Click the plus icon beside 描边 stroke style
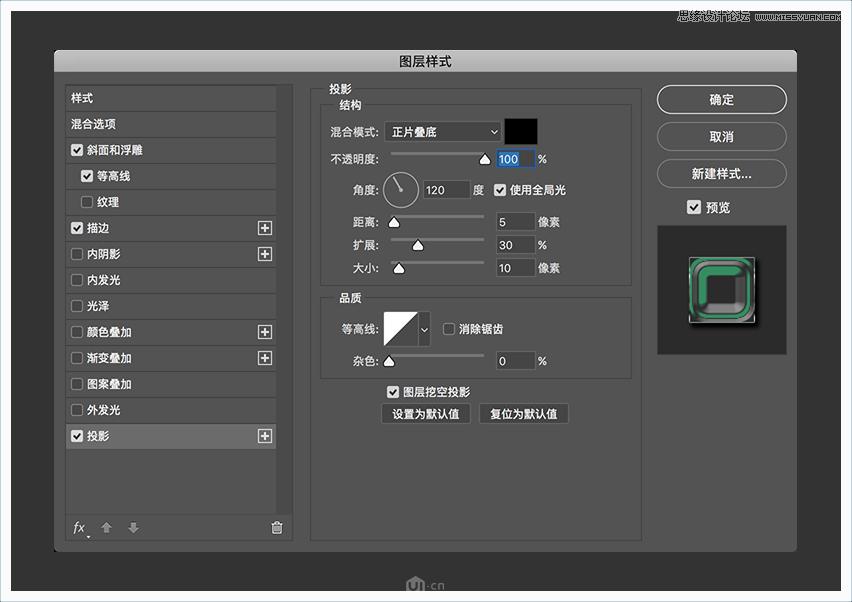The image size is (852, 602). pos(265,228)
